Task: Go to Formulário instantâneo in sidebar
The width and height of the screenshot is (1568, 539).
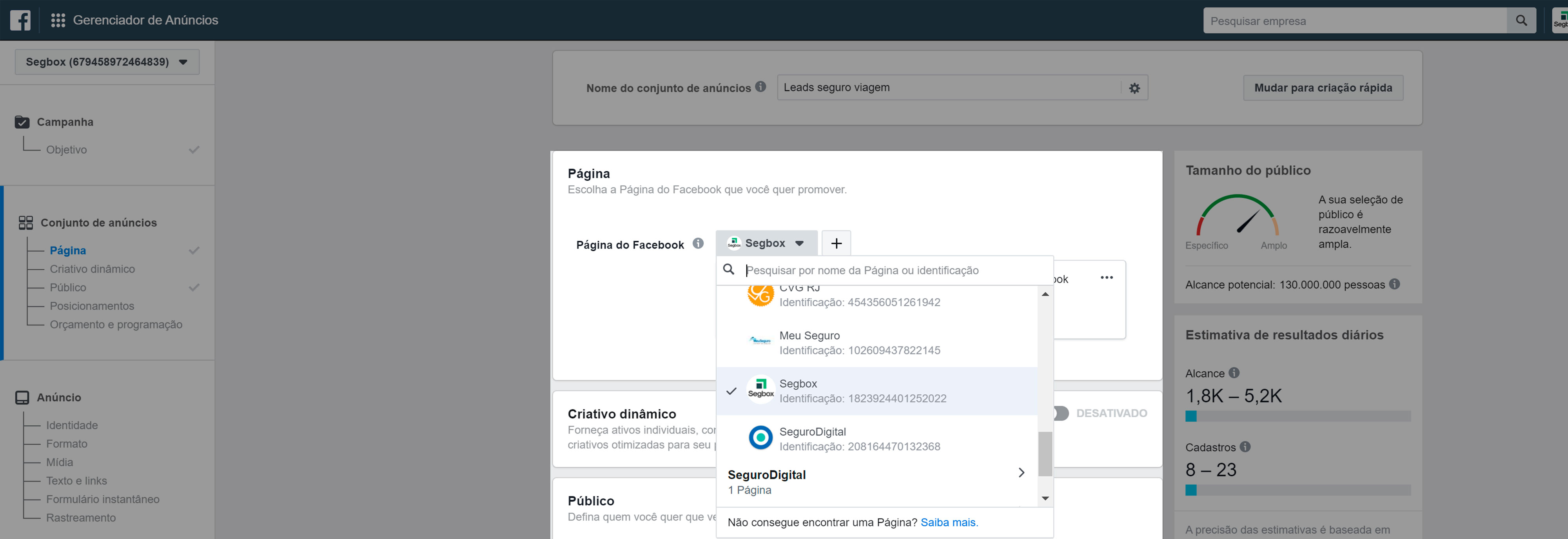Action: click(103, 499)
